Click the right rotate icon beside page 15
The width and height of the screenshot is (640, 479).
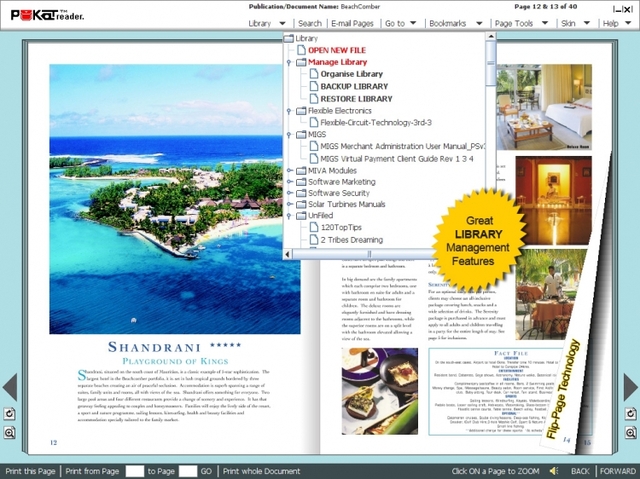631,414
